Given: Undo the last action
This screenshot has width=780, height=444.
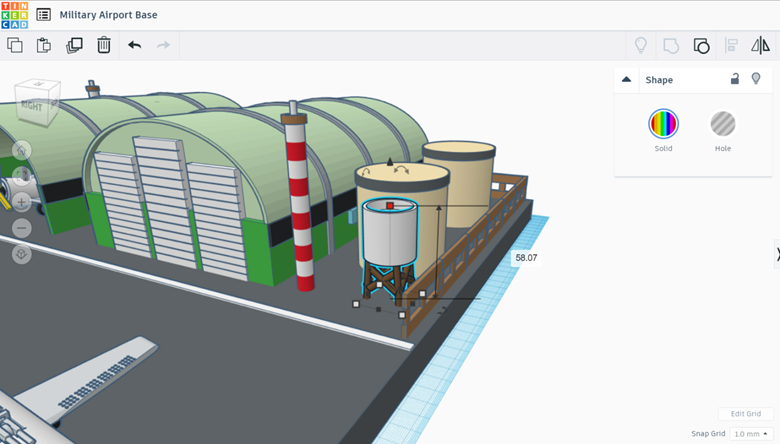Looking at the screenshot, I should (x=134, y=45).
